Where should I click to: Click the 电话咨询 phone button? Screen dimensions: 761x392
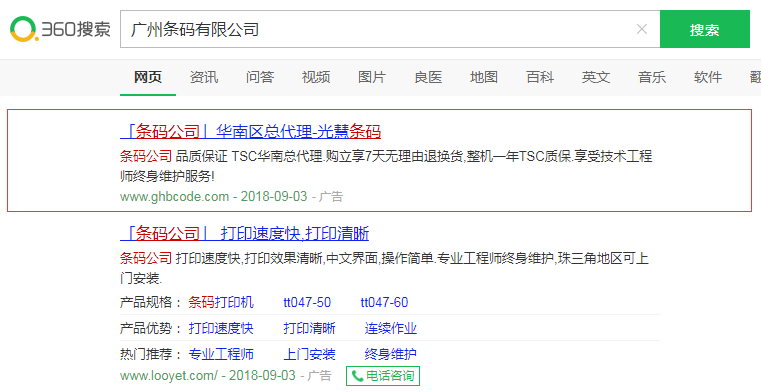pyautogui.click(x=383, y=376)
